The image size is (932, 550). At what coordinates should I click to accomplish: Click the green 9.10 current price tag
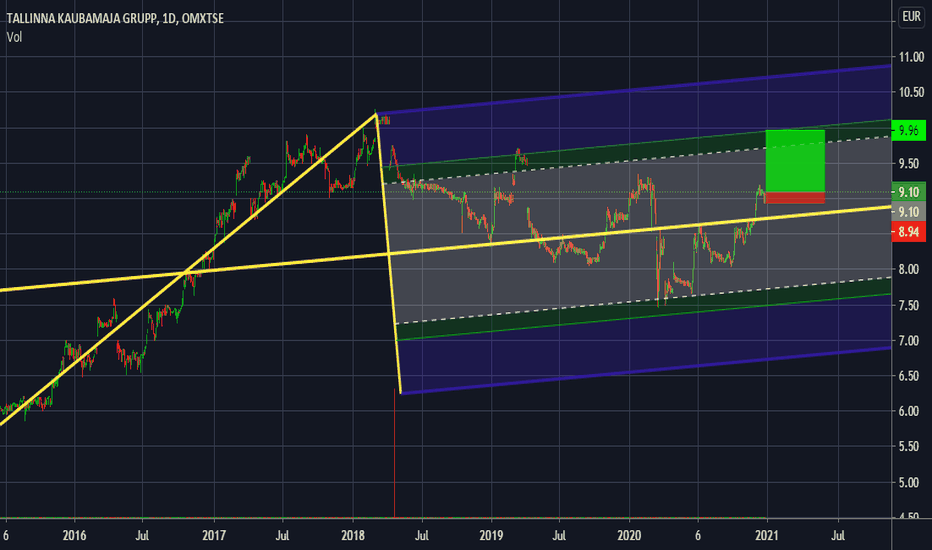[x=909, y=192]
